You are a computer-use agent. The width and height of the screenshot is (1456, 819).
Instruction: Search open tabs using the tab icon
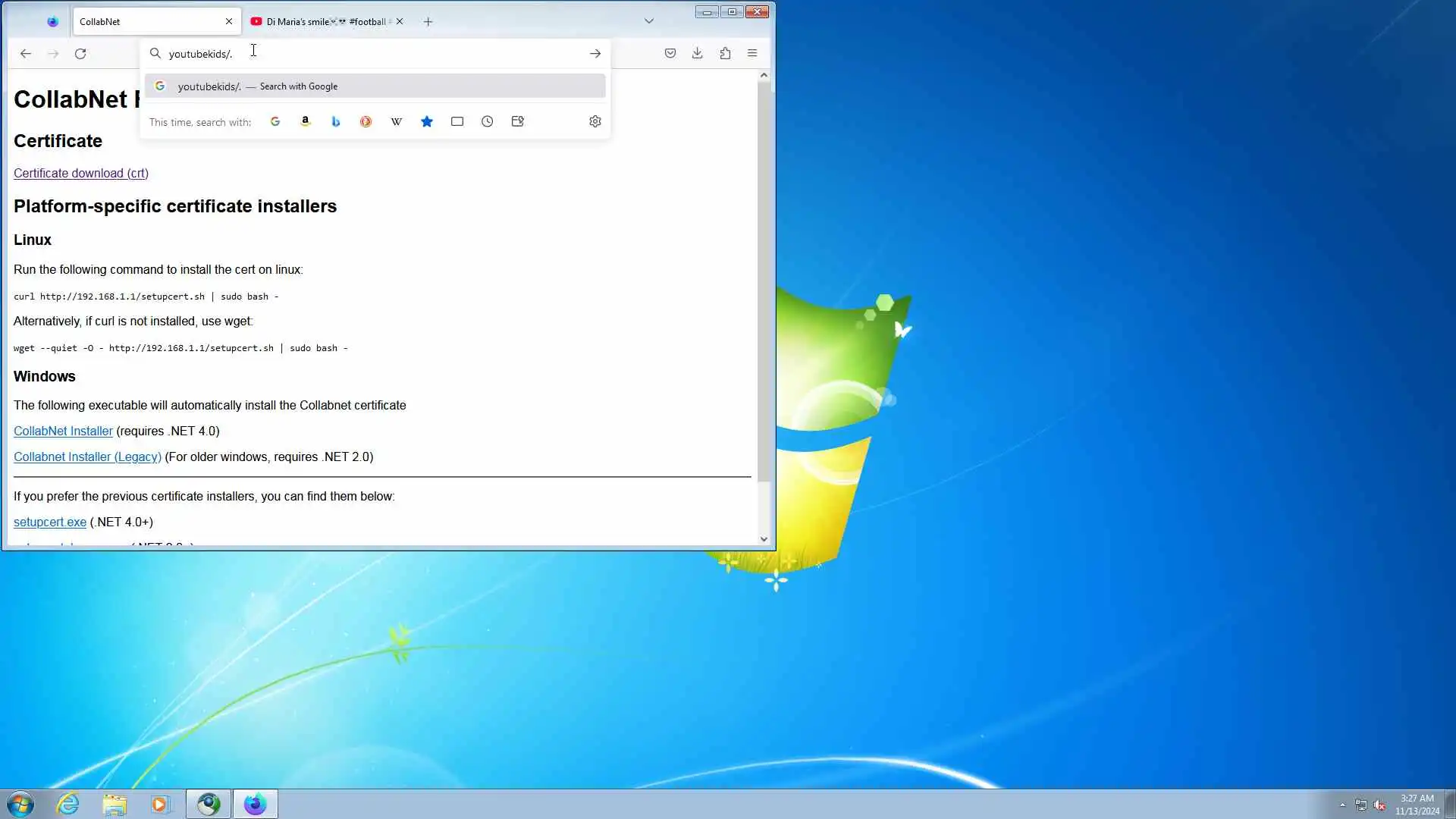coord(457,121)
